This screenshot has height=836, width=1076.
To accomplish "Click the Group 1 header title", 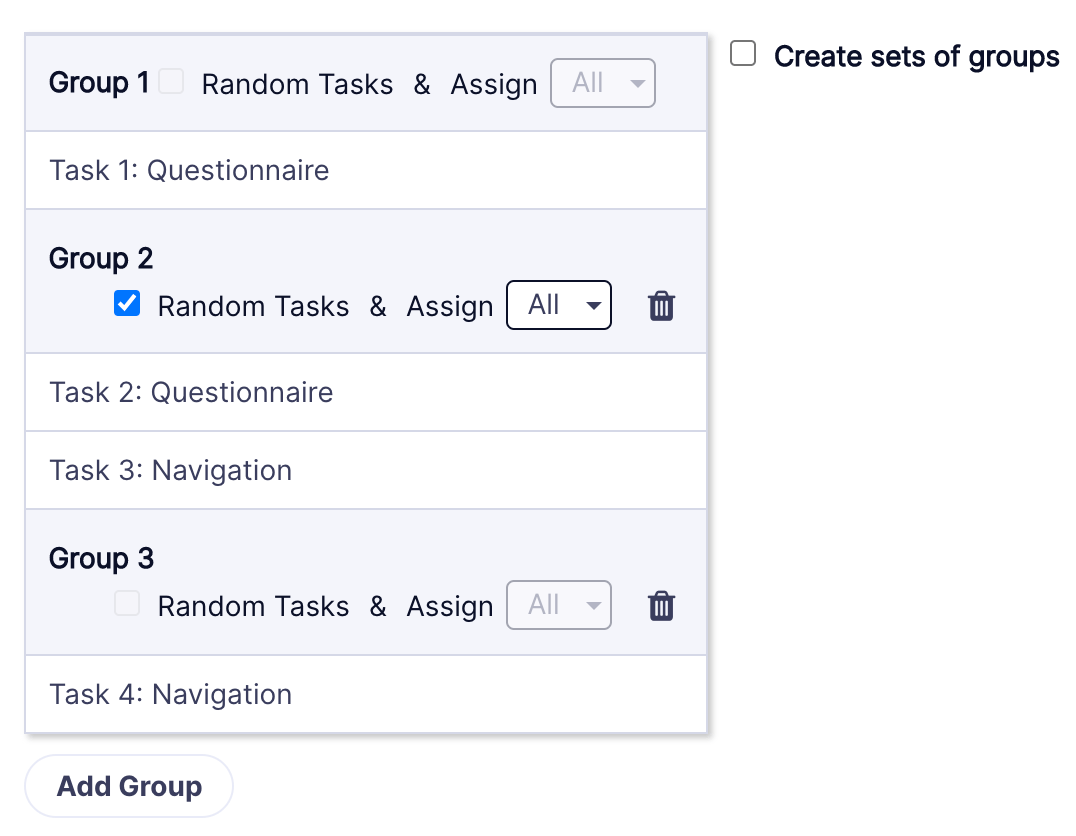I will tap(99, 83).
